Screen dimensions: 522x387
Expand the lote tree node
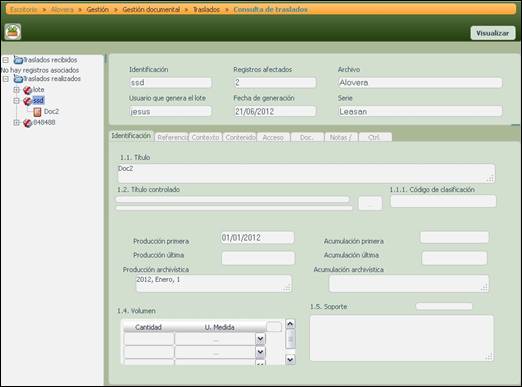[x=16, y=90]
